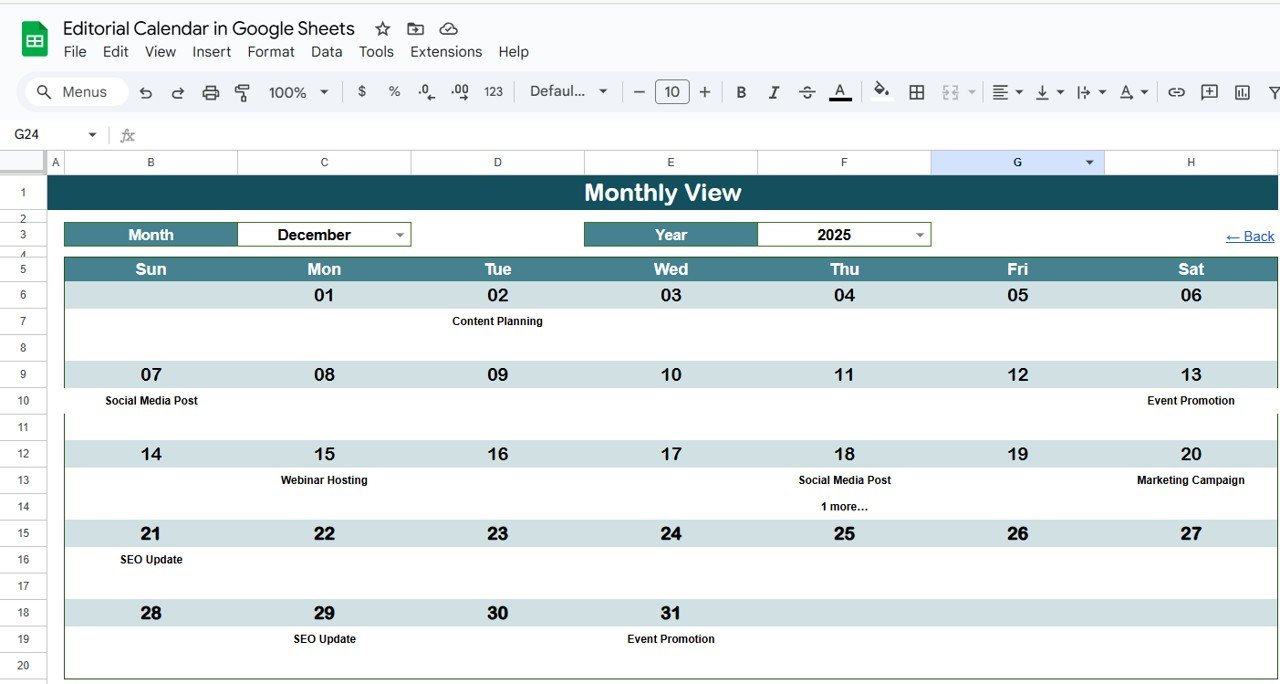Screen dimensions: 1280x684
Task: Open the fill color picker
Action: coord(881,92)
